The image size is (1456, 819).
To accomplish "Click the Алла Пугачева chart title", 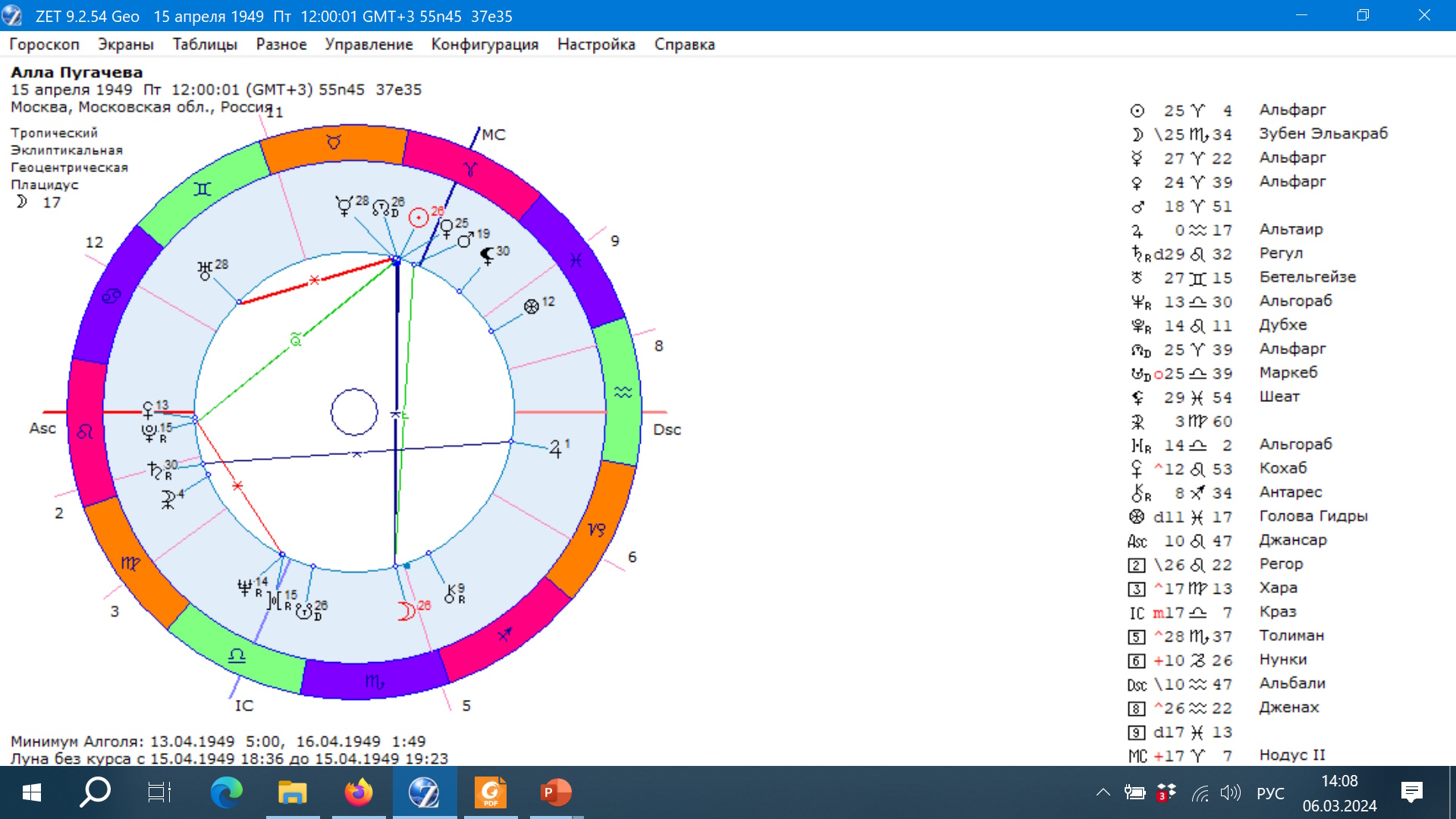I will click(x=77, y=72).
